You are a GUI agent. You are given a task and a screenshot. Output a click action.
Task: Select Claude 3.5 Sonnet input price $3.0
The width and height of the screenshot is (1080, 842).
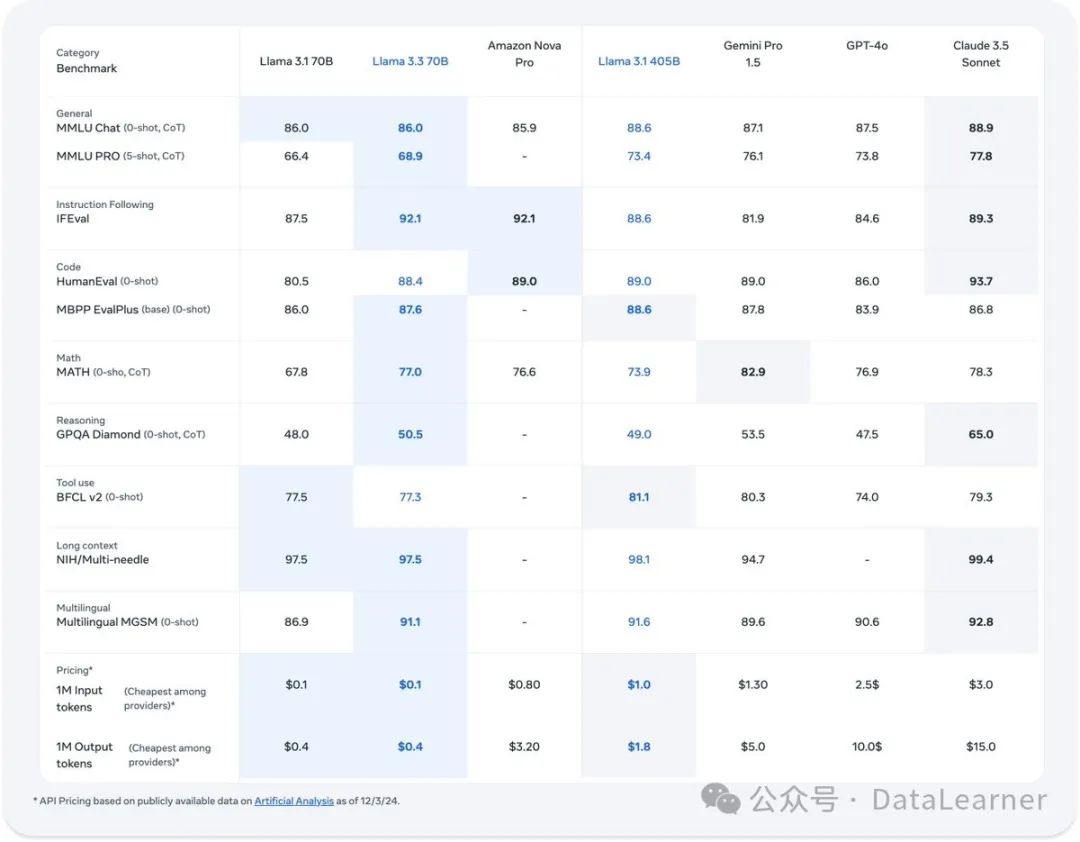coord(981,685)
